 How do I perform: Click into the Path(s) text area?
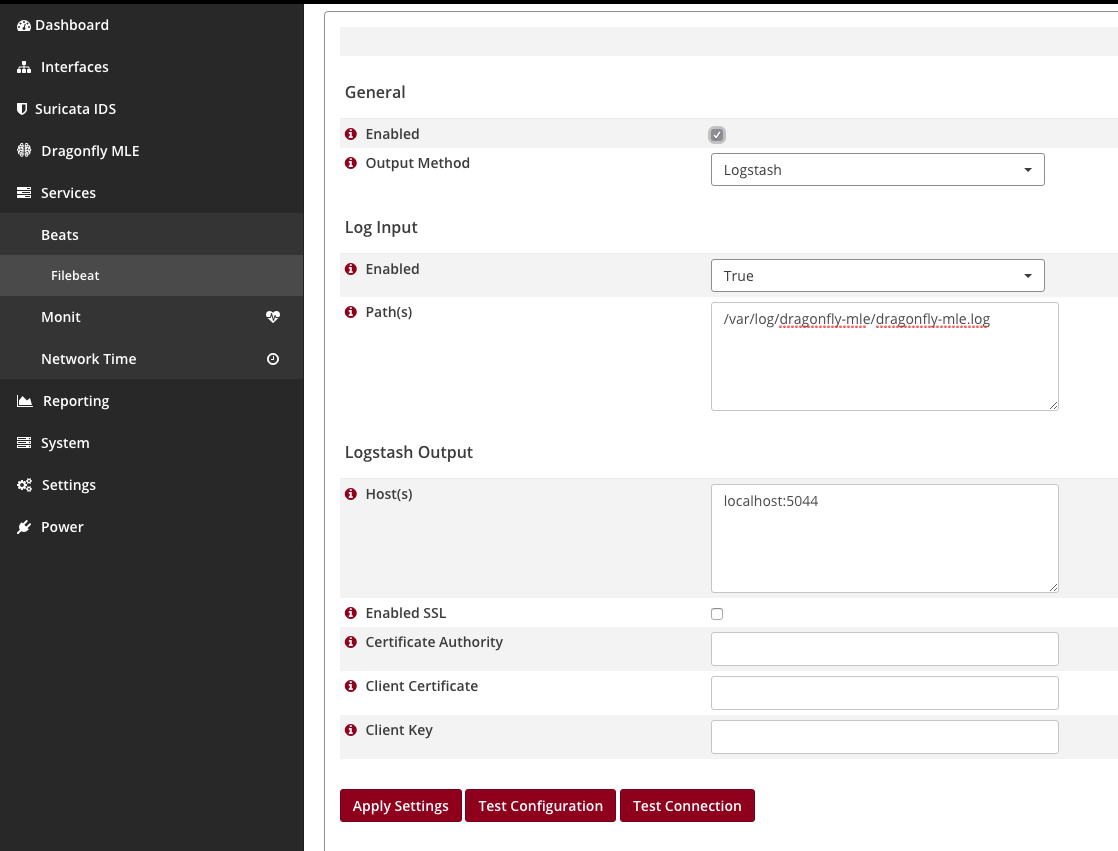click(x=884, y=356)
